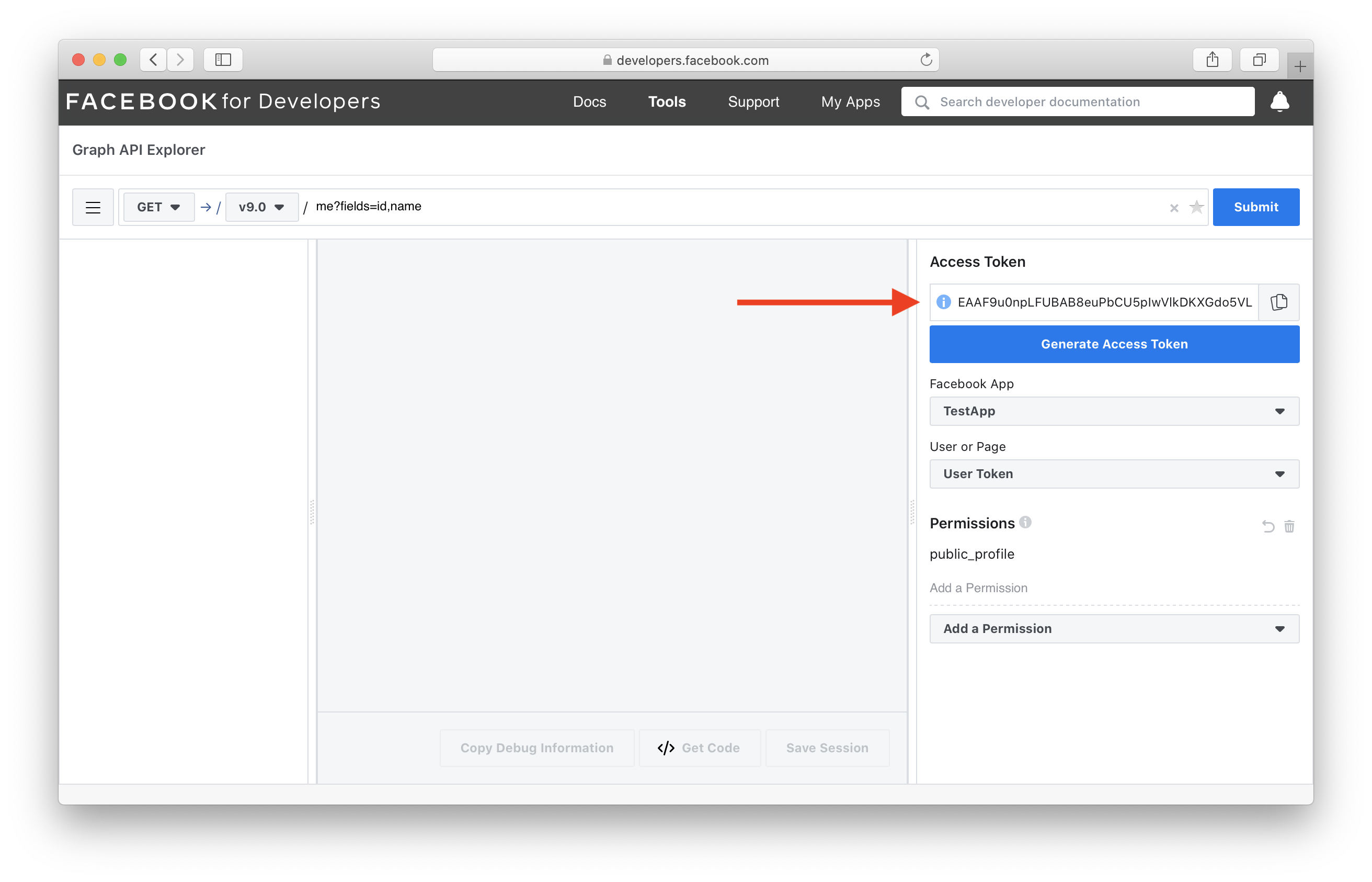Open the Docs menu
1372x882 pixels.
[x=589, y=102]
